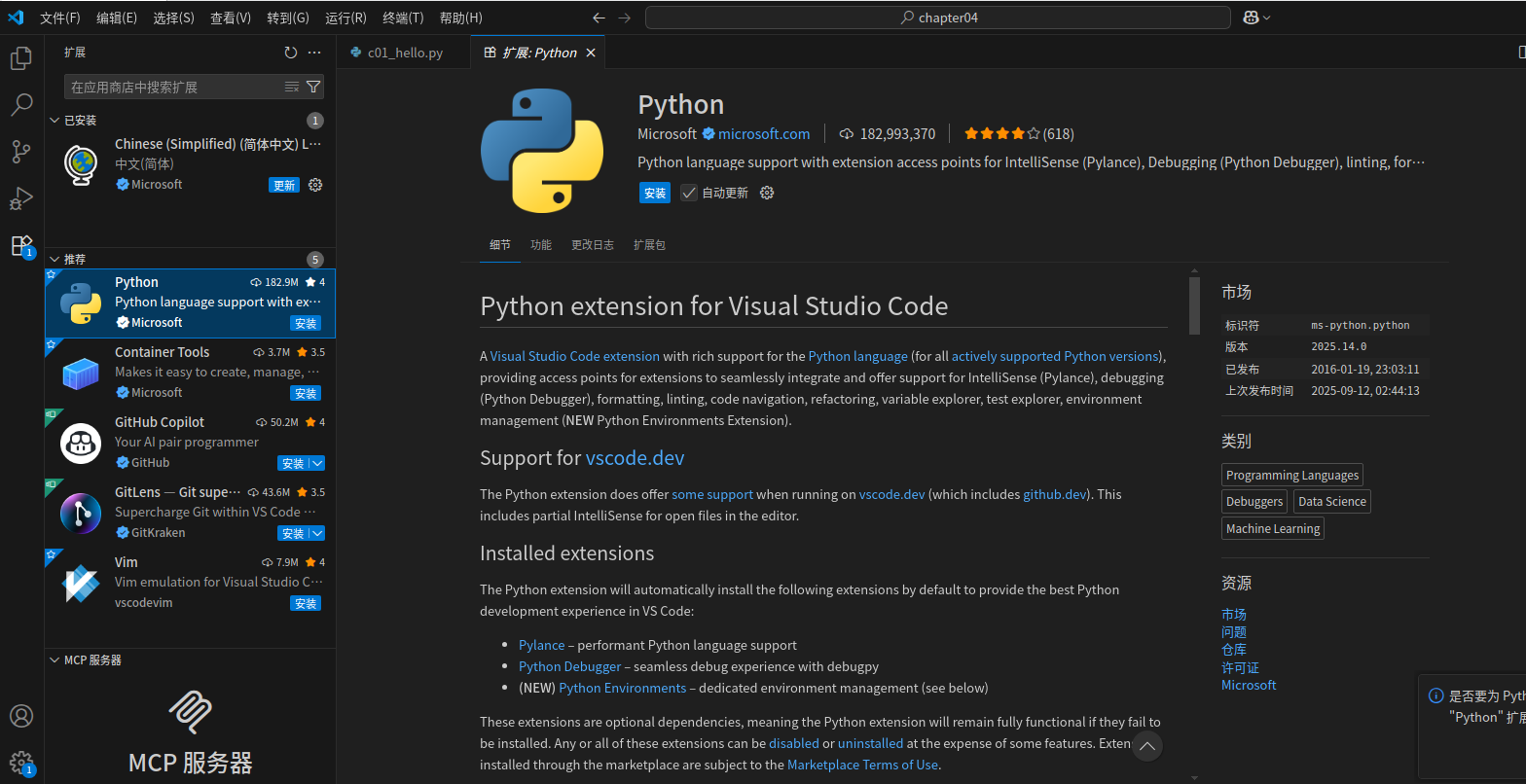Select the Programming Languages category tag
This screenshot has width=1526, height=784.
1292,475
